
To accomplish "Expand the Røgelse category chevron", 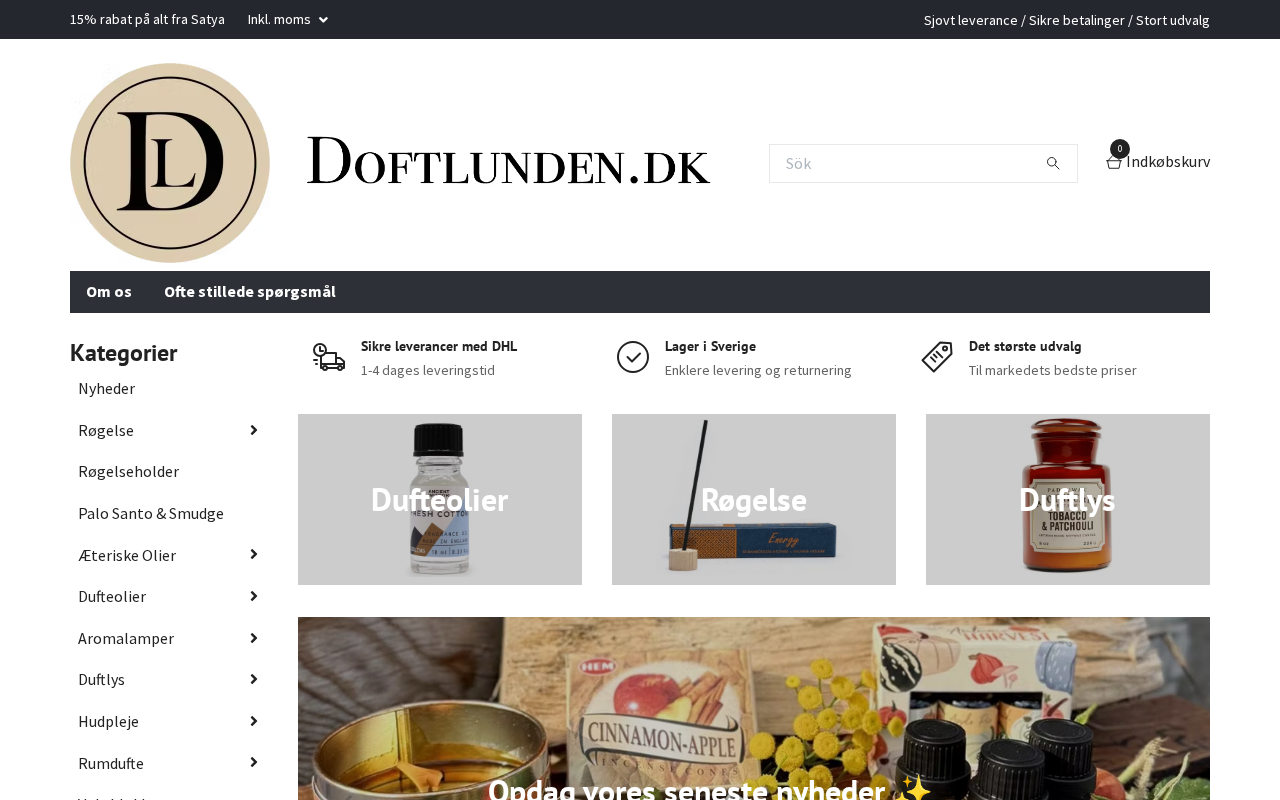I will 254,430.
